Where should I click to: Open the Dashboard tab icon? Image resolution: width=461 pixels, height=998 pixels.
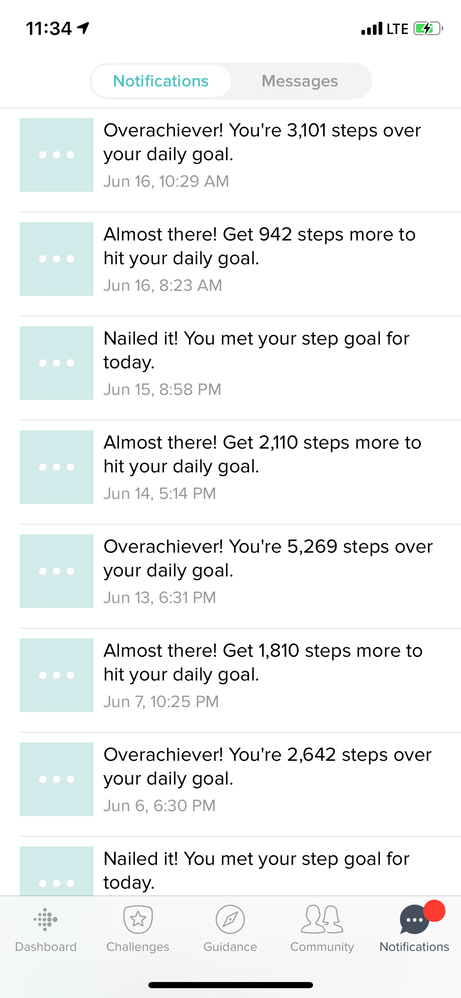[45, 919]
